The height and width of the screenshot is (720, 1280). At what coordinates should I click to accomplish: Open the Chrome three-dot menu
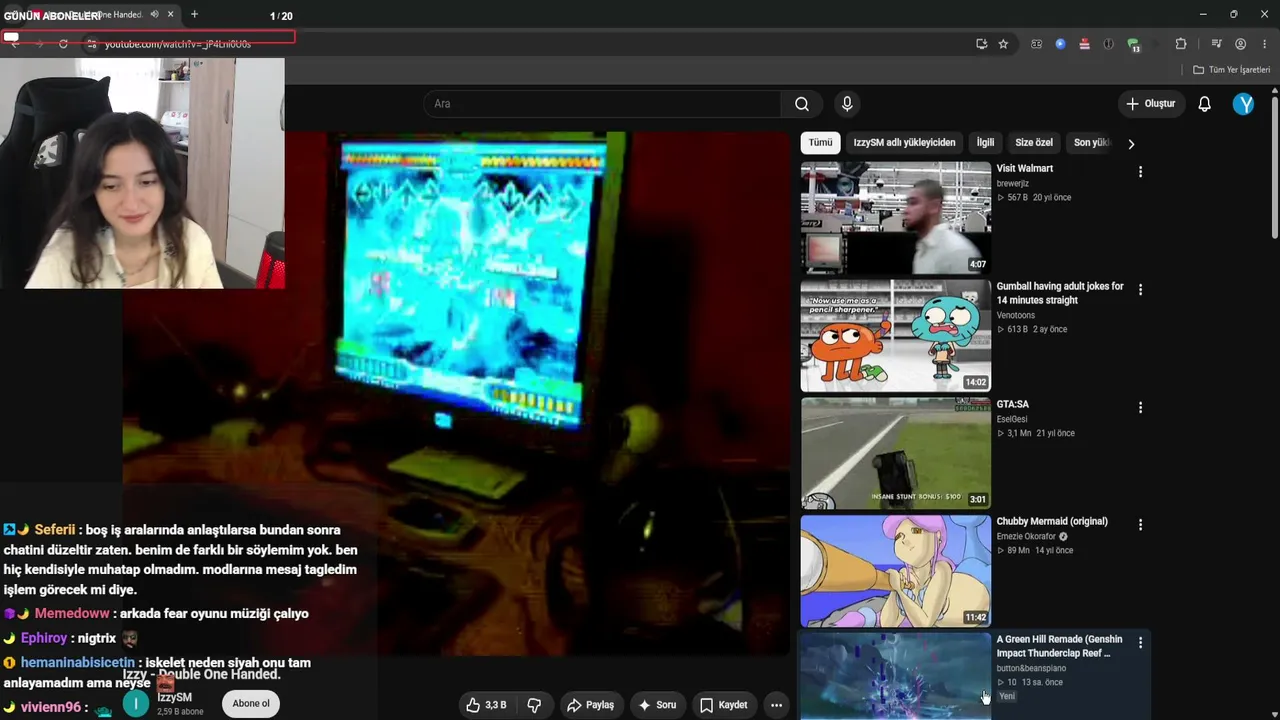1265,44
